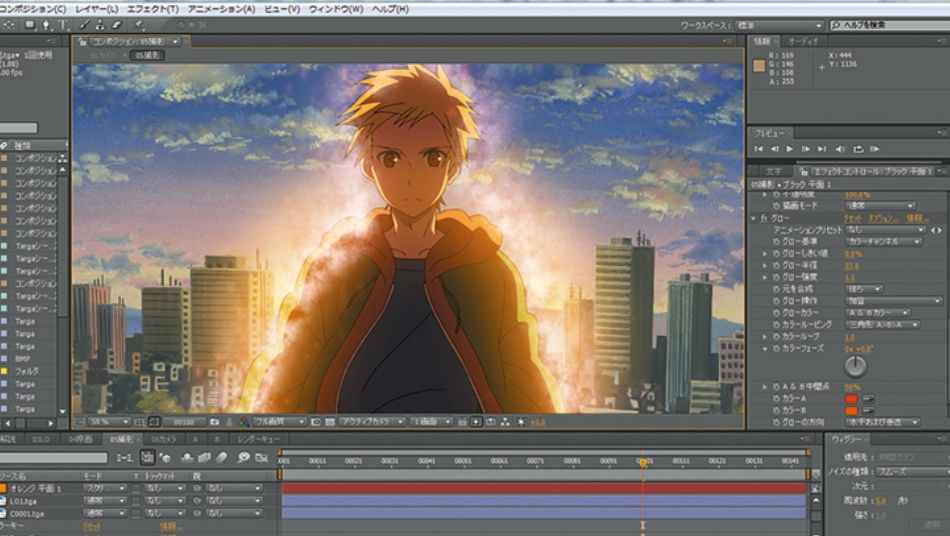Viewport: 950px width, 536px height.
Task: Open the グローカラー dropdown
Action: (x=878, y=313)
